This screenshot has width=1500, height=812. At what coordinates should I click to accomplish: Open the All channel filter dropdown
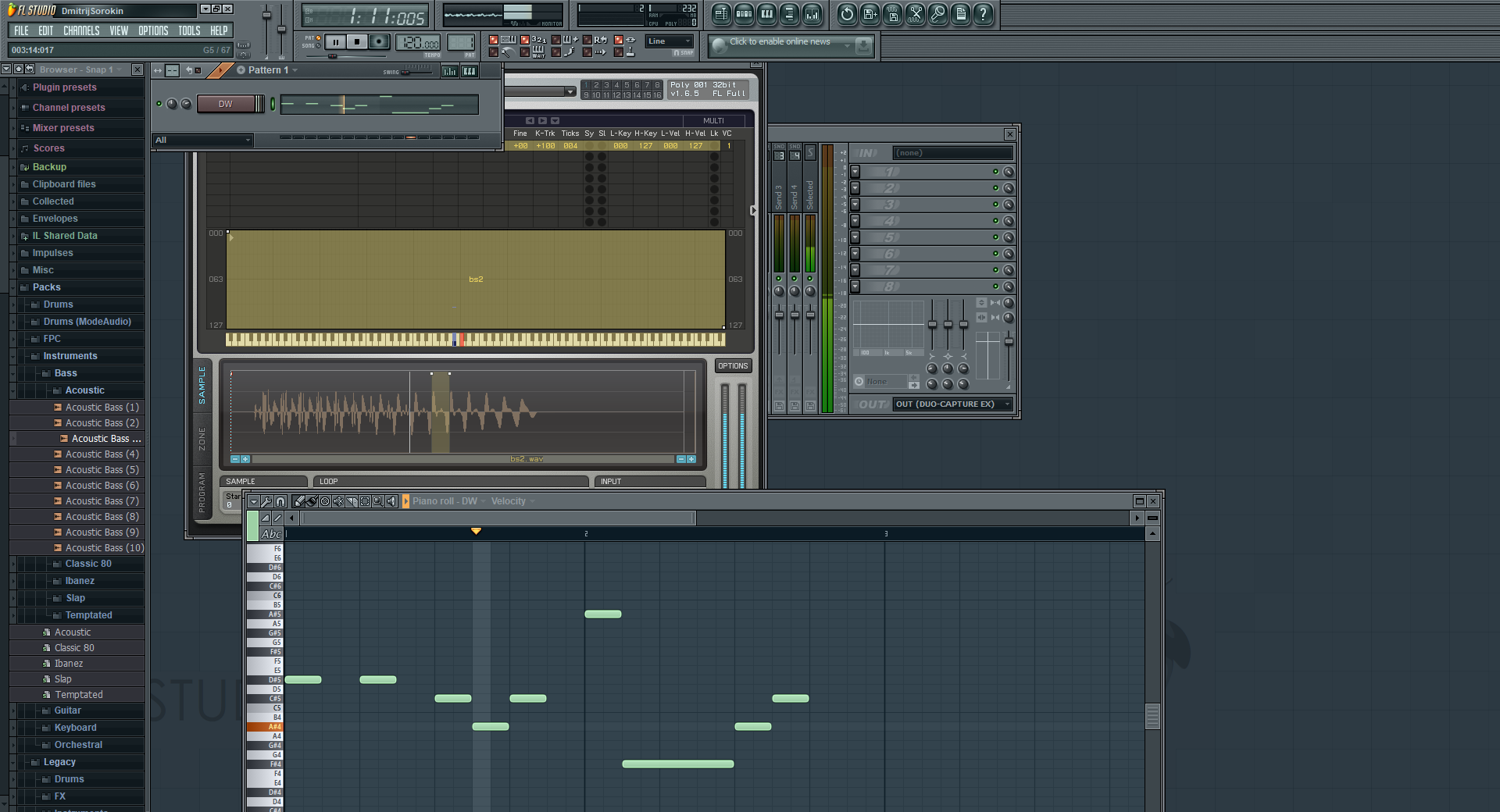pos(203,141)
